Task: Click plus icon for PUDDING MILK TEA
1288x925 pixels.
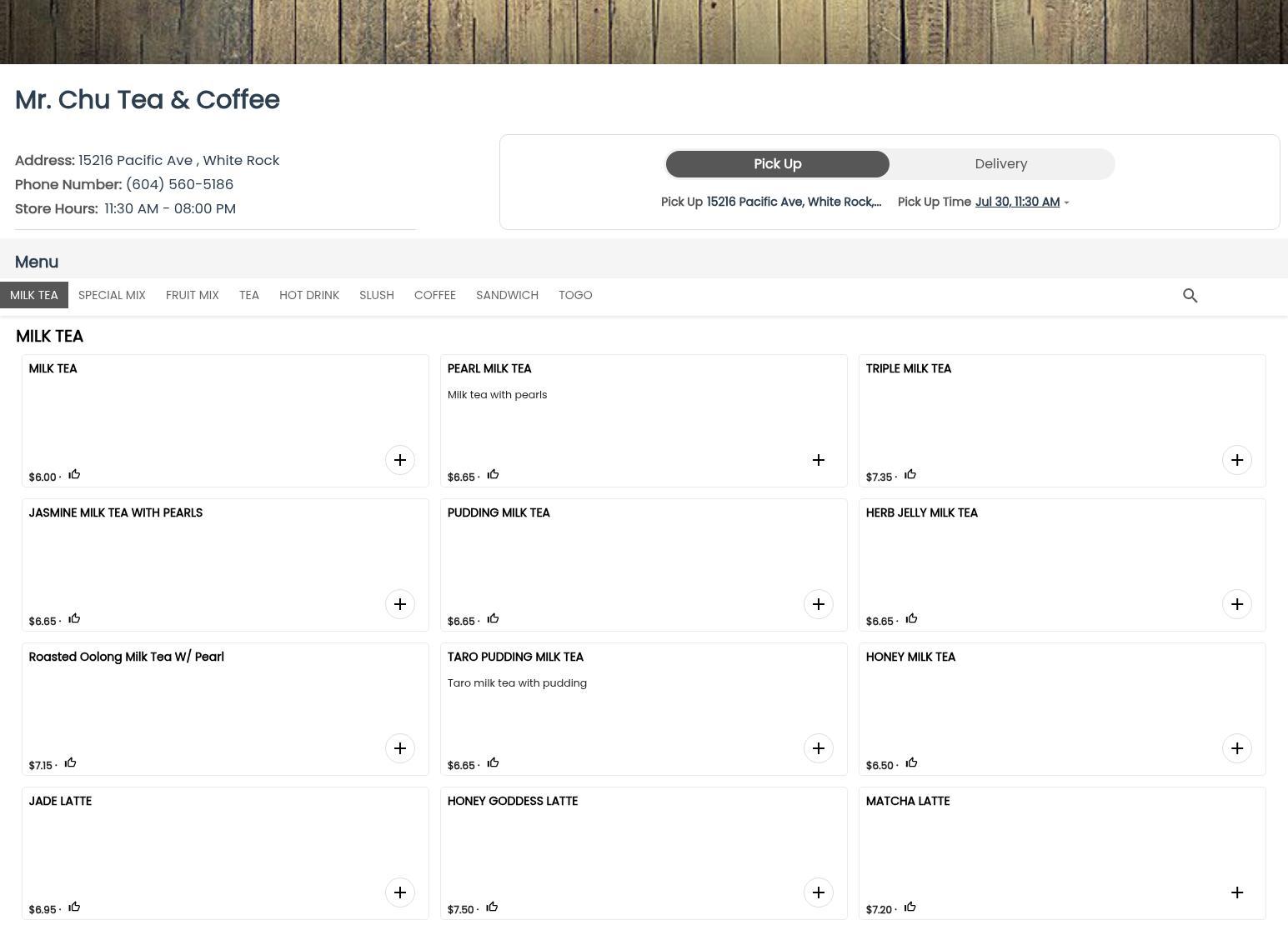Action: pos(818,604)
